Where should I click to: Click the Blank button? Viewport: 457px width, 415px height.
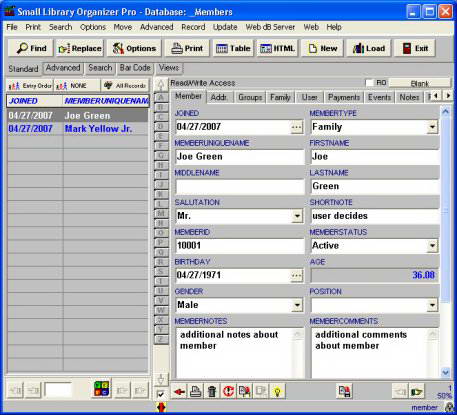pyautogui.click(x=420, y=83)
